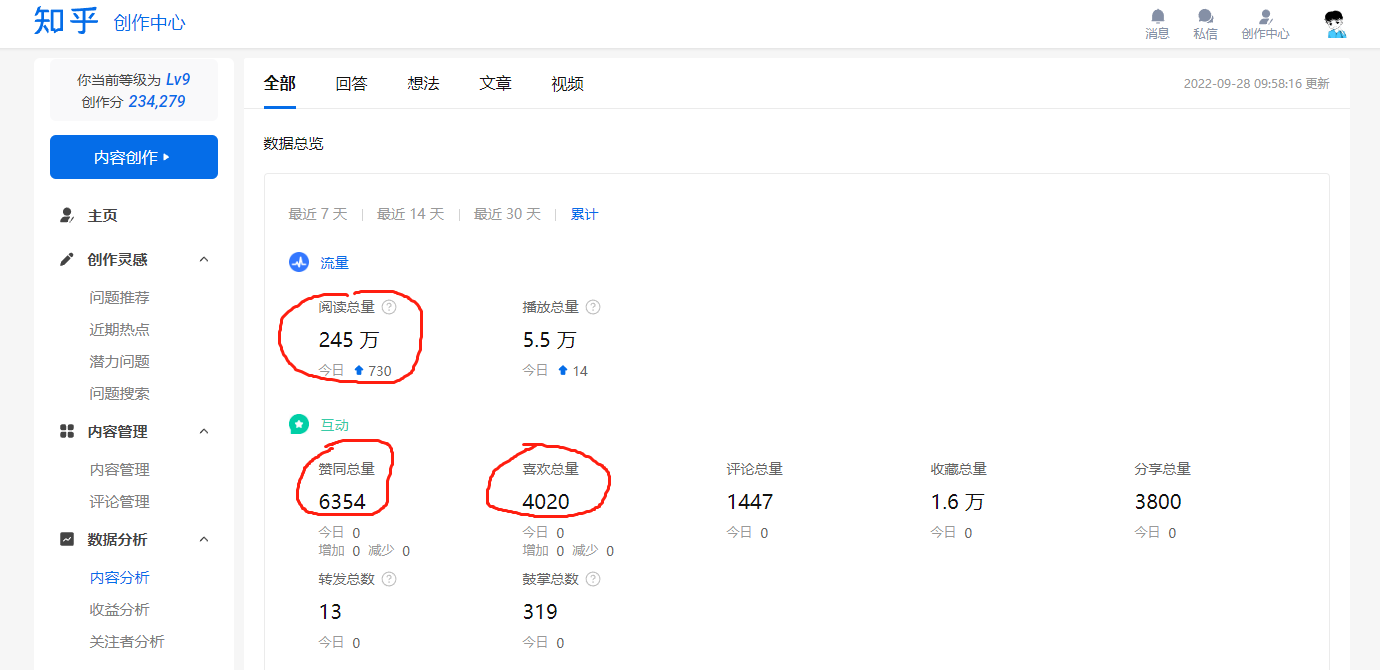This screenshot has height=670, width=1380.
Task: Open 潜力问题 in the sidebar
Action: tap(119, 361)
